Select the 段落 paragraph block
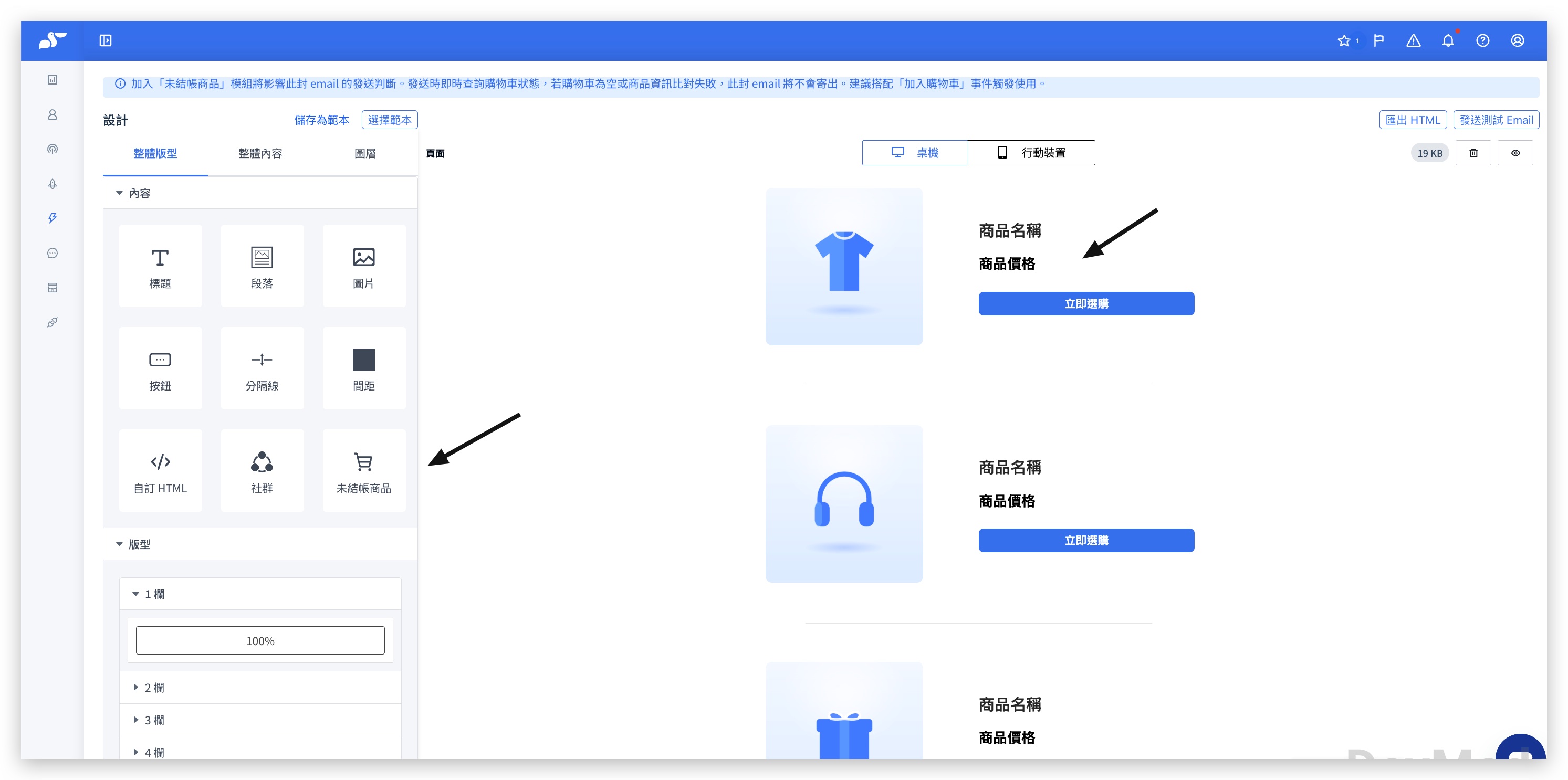Image resolution: width=1568 pixels, height=780 pixels. 262,266
